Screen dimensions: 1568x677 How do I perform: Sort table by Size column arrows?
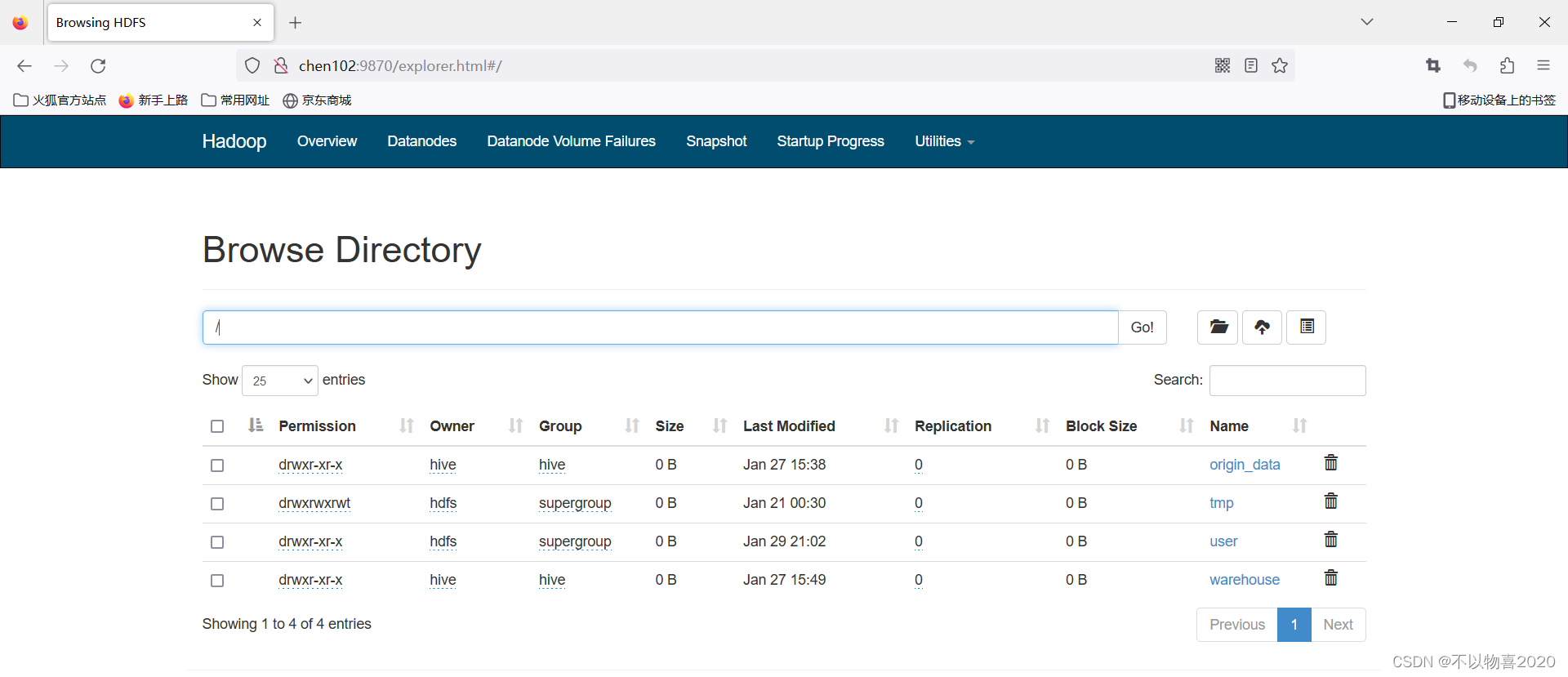pyautogui.click(x=719, y=425)
